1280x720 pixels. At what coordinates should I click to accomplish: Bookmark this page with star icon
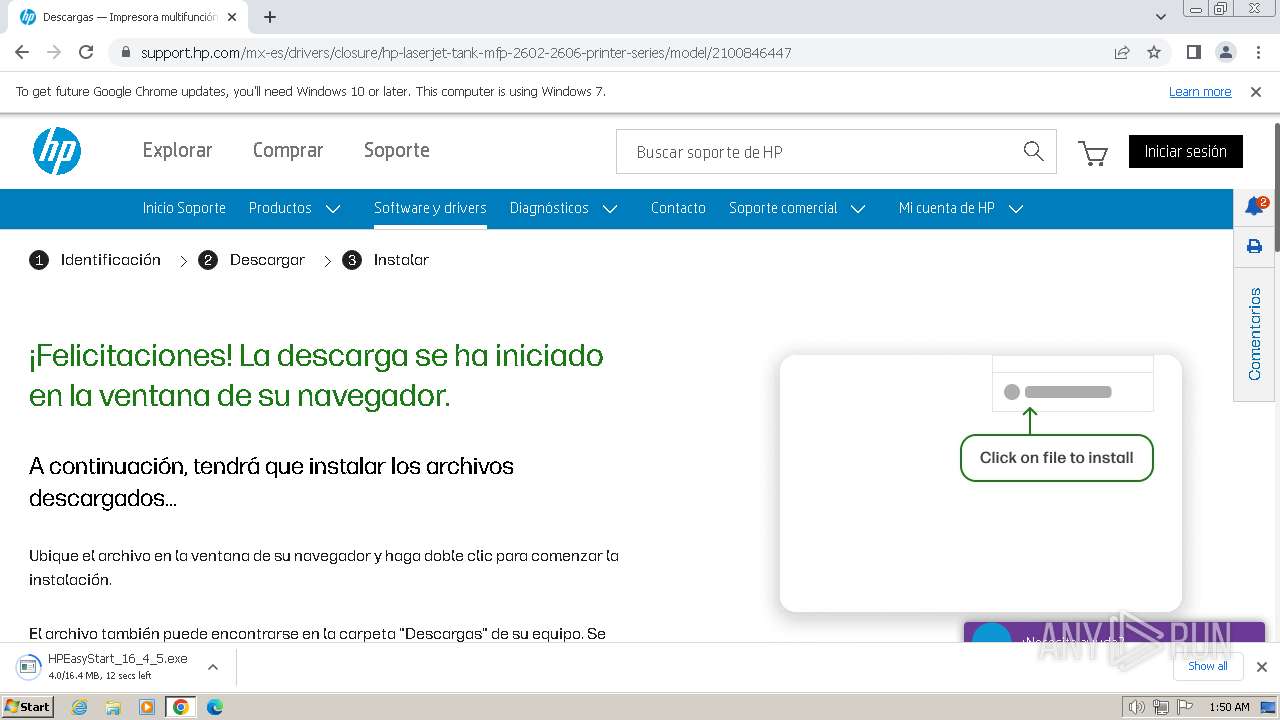[1154, 52]
